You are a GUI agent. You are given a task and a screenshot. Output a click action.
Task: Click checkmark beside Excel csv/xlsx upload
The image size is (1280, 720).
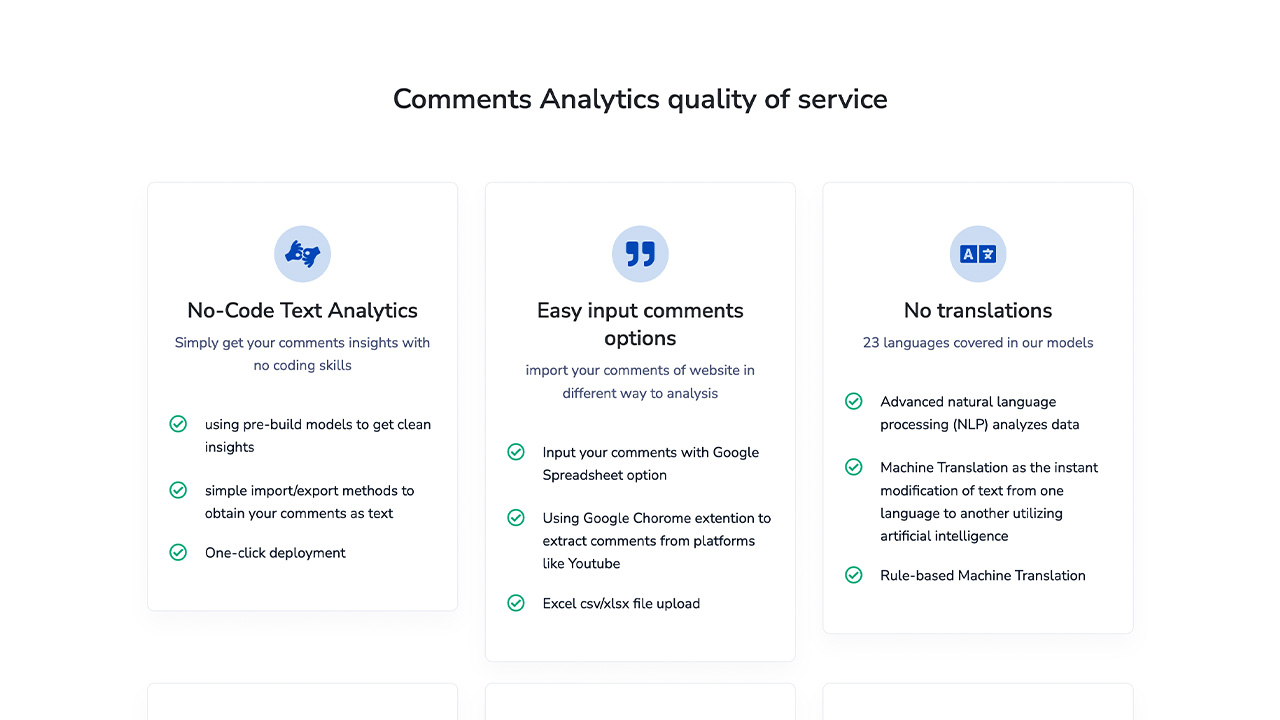point(516,603)
